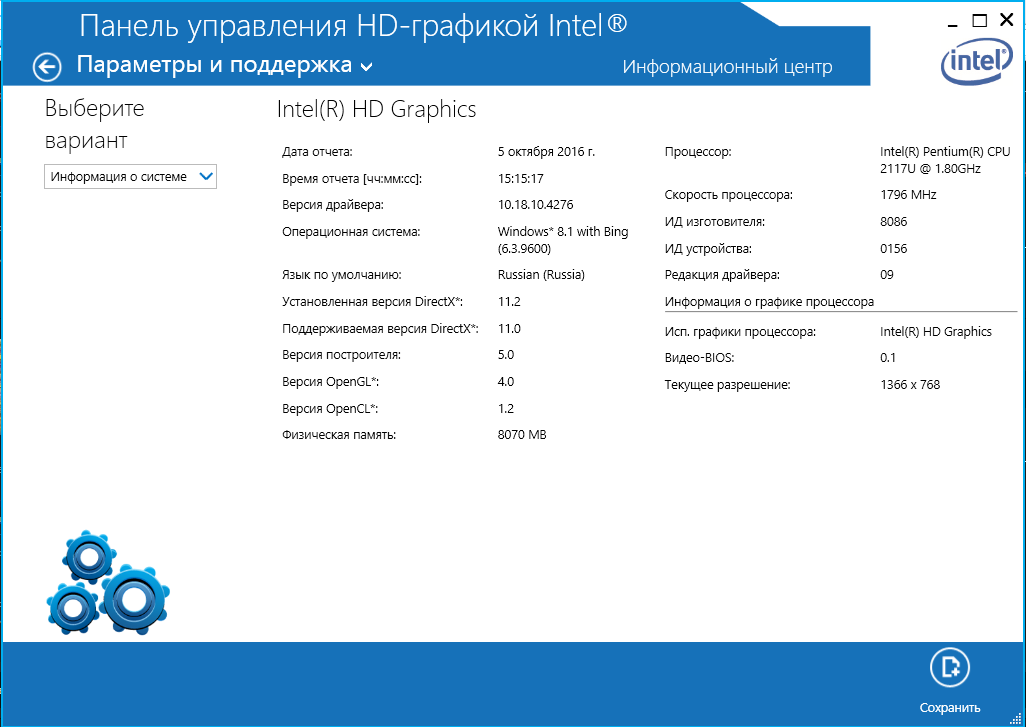The height and width of the screenshot is (727, 1026).
Task: Click the driver revision value 09
Action: click(887, 275)
